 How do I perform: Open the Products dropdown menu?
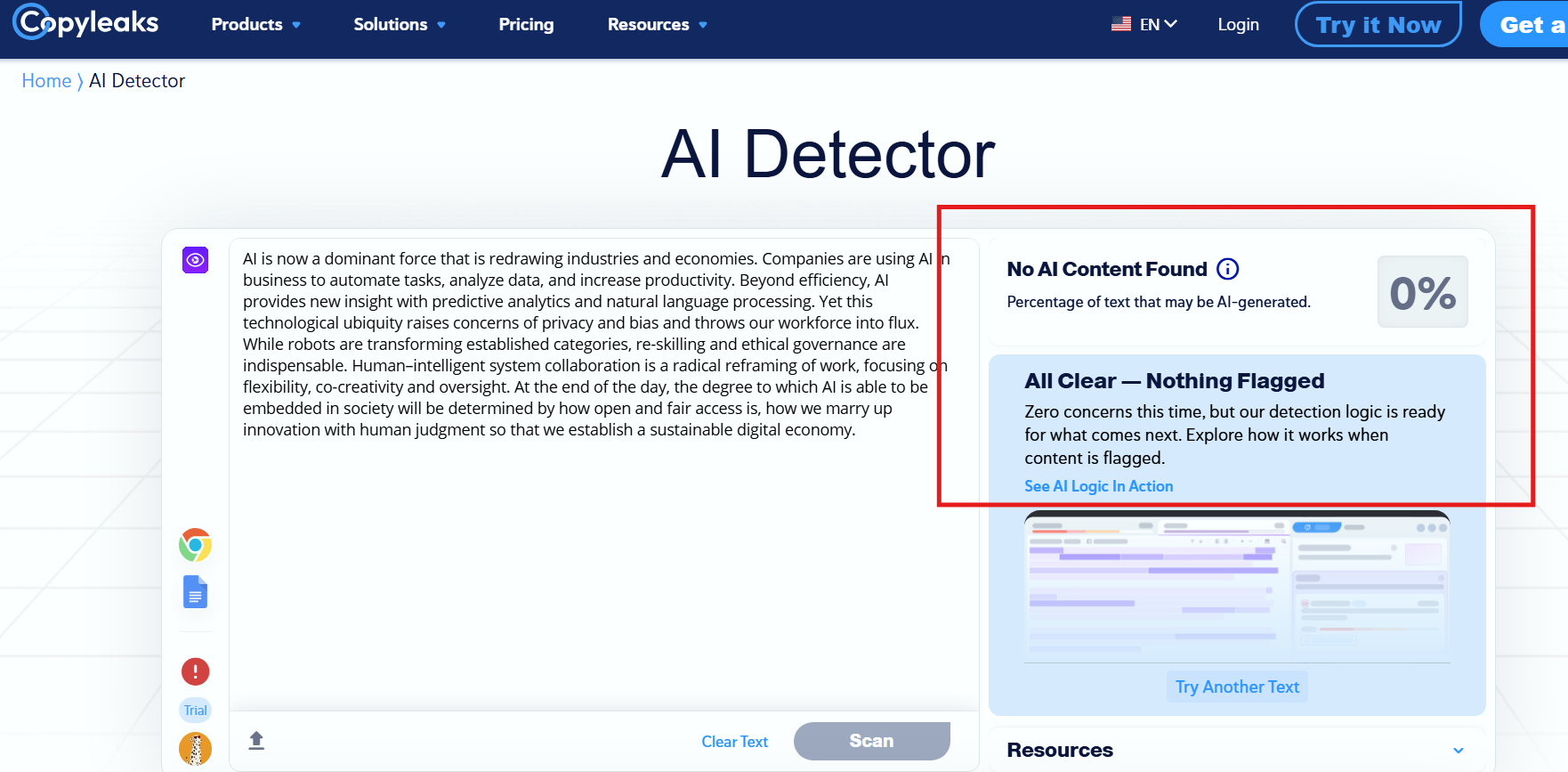tap(255, 25)
